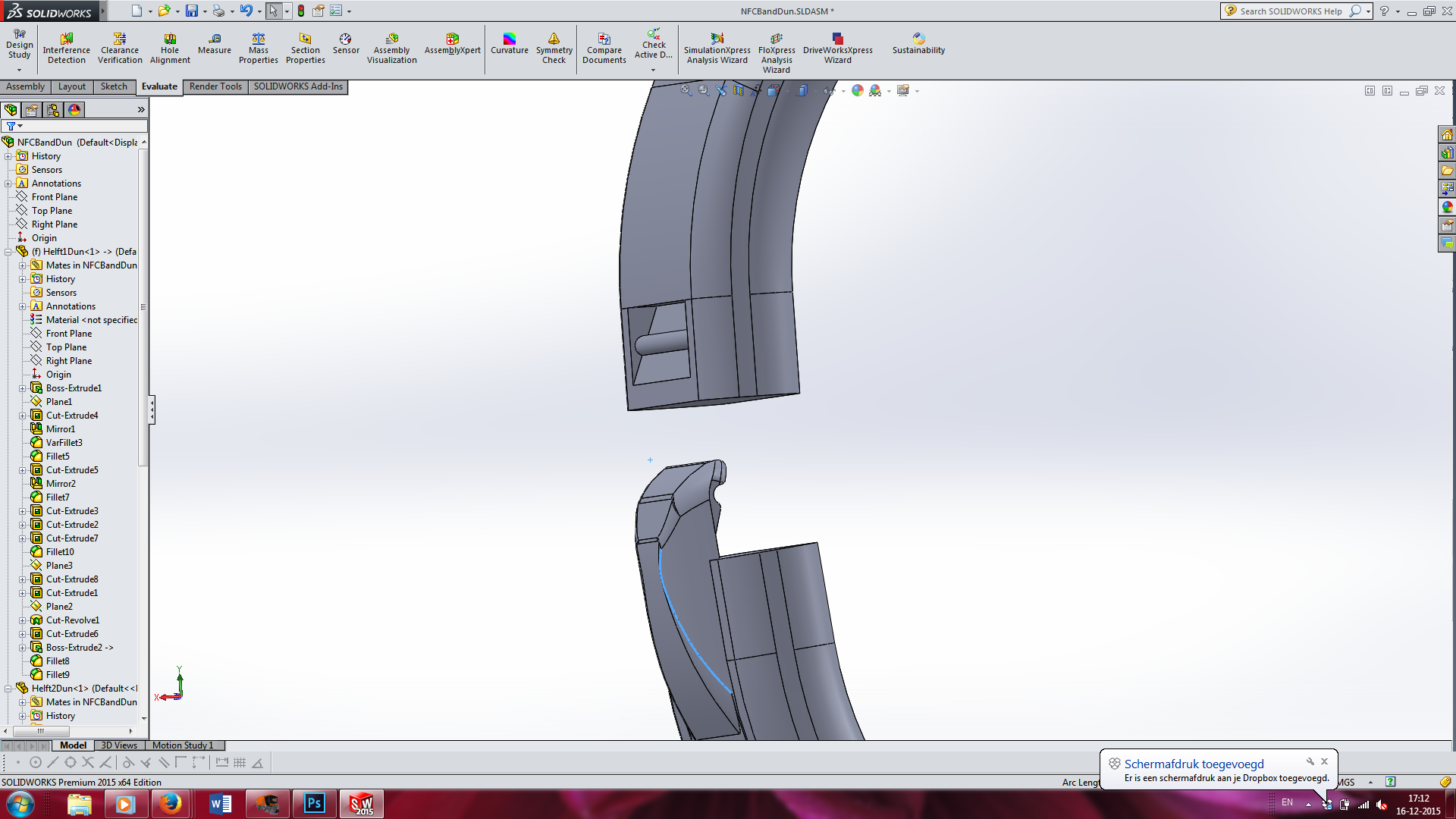
Task: Click the feature tree filter field
Action: (x=74, y=126)
